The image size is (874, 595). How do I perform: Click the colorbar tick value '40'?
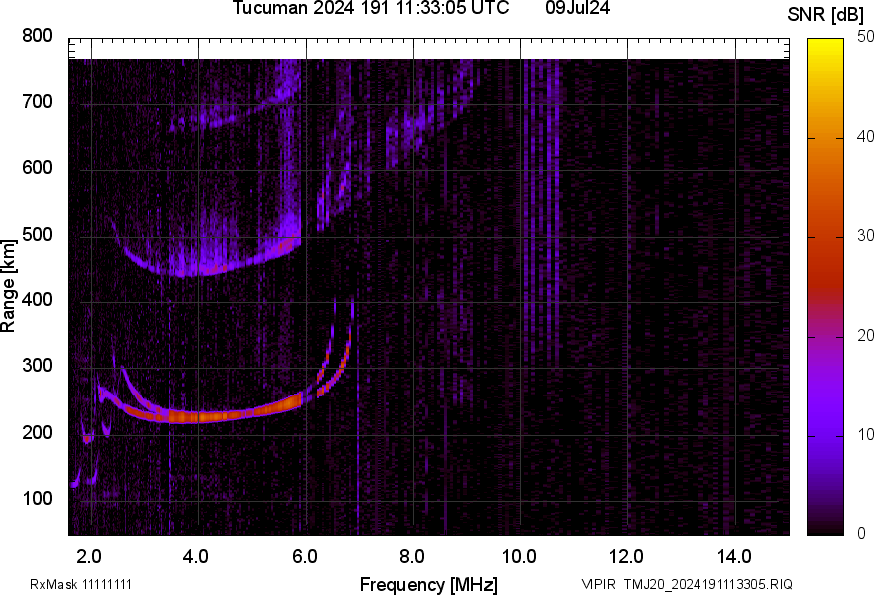(x=865, y=137)
